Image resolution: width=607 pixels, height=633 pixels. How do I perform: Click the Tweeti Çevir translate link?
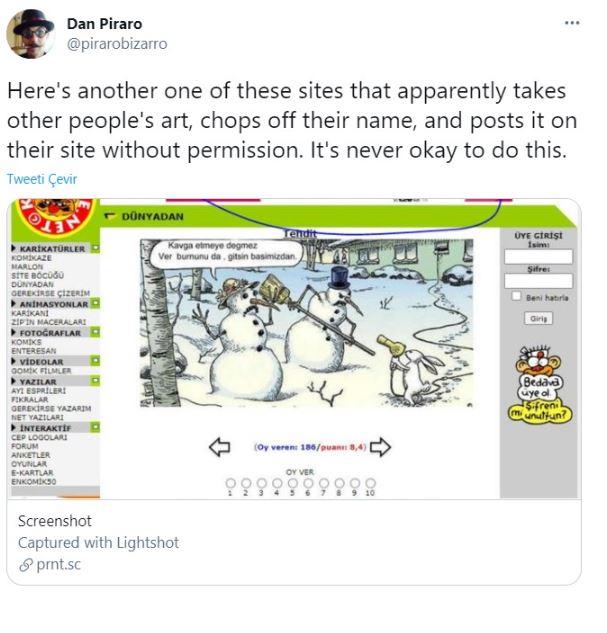(42, 179)
